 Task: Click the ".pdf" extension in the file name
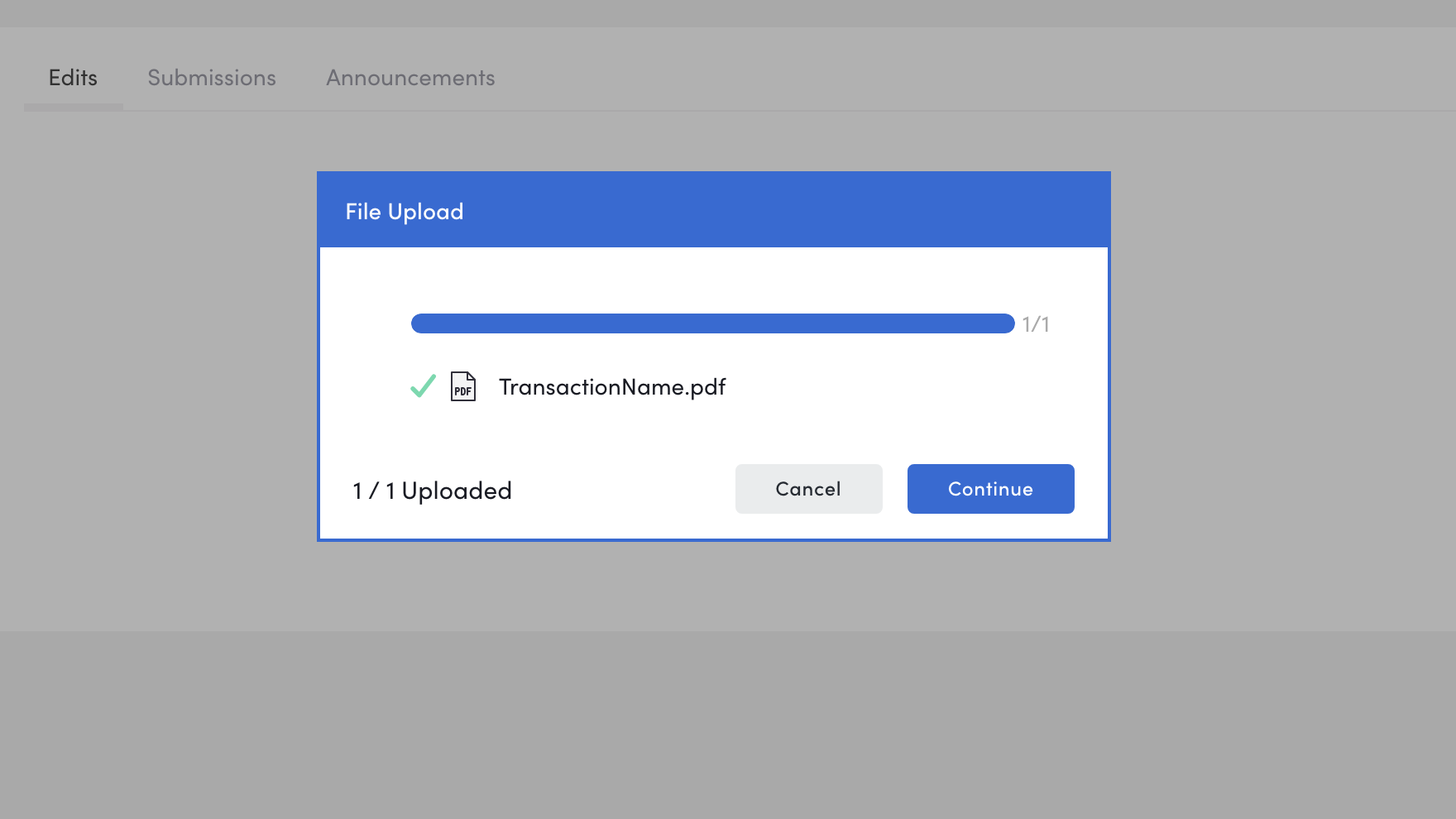(706, 387)
